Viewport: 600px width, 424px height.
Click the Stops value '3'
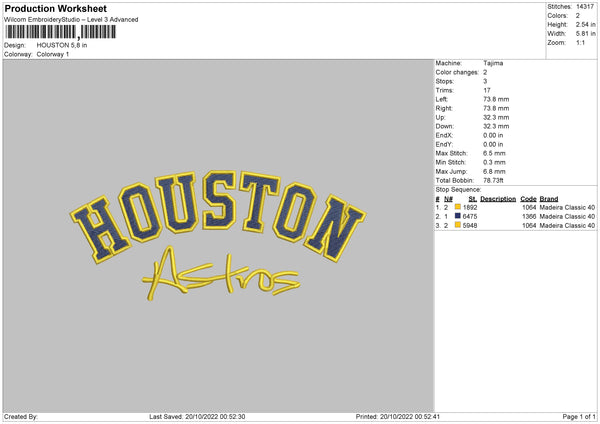[x=485, y=81]
